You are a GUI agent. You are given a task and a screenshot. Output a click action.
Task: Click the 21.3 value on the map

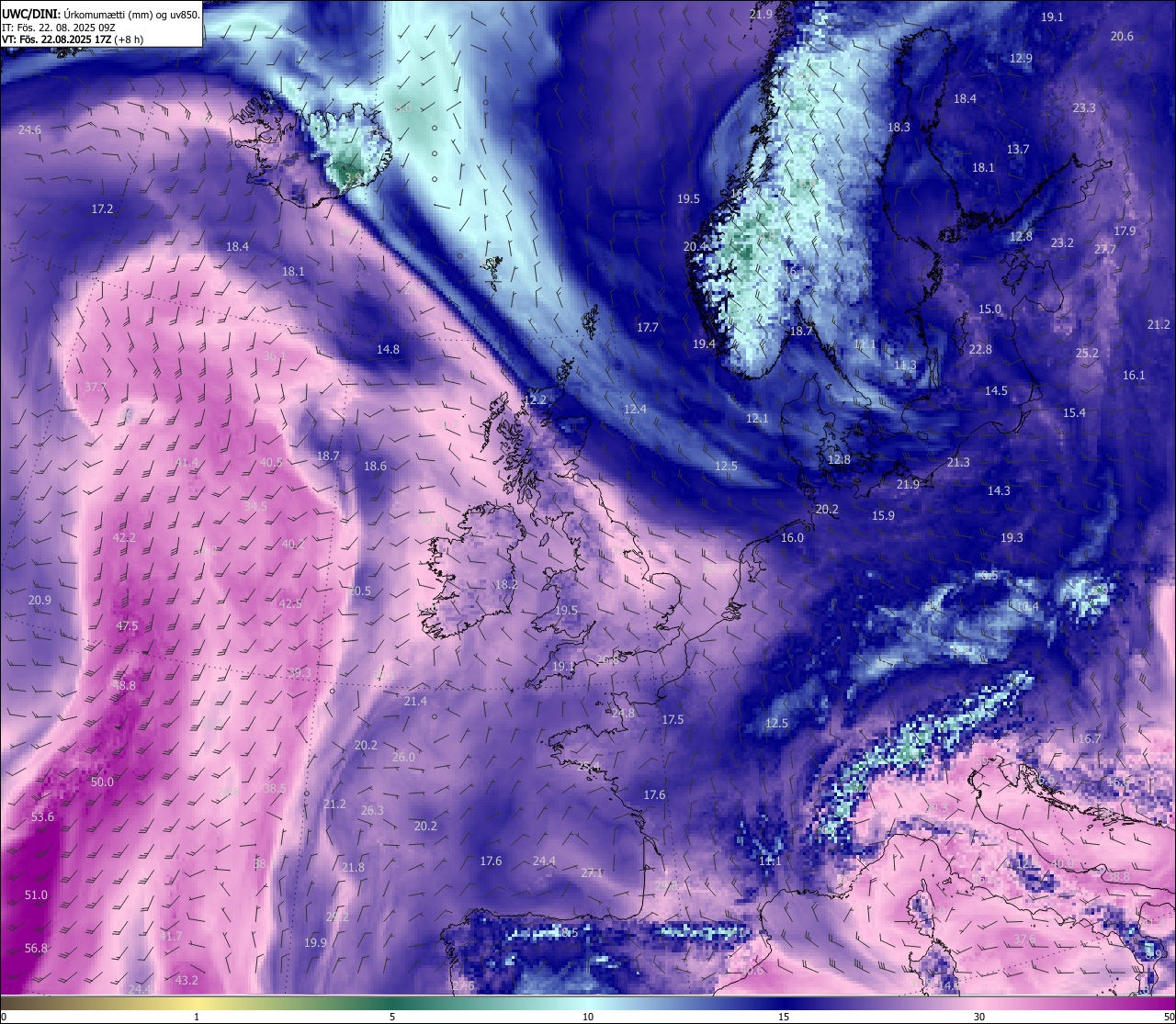[958, 463]
